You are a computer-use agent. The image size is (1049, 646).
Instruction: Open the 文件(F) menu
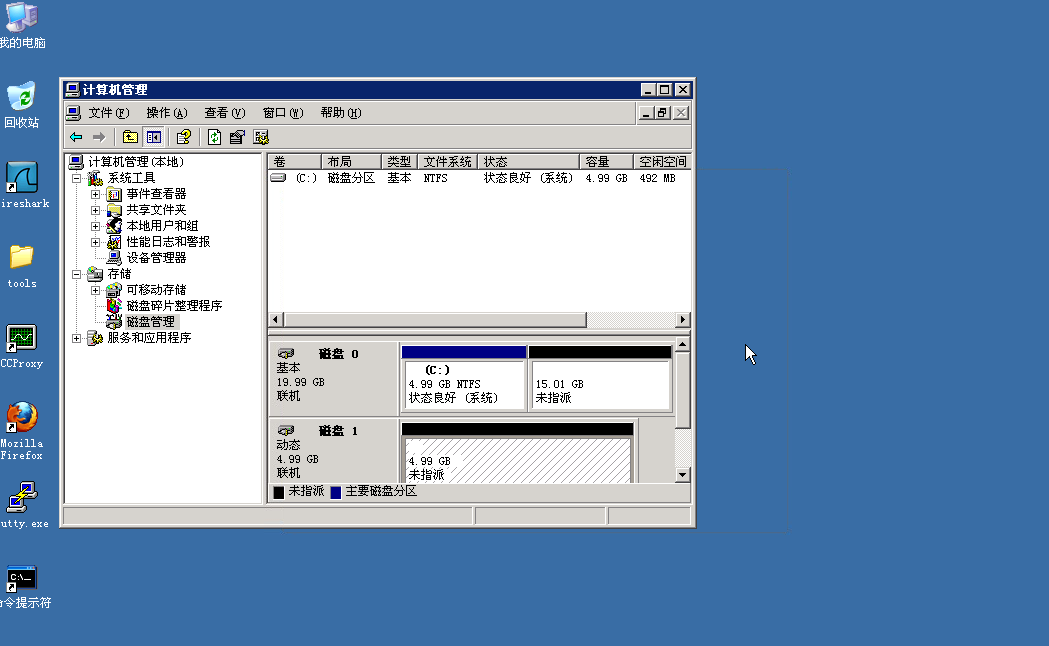(x=108, y=113)
